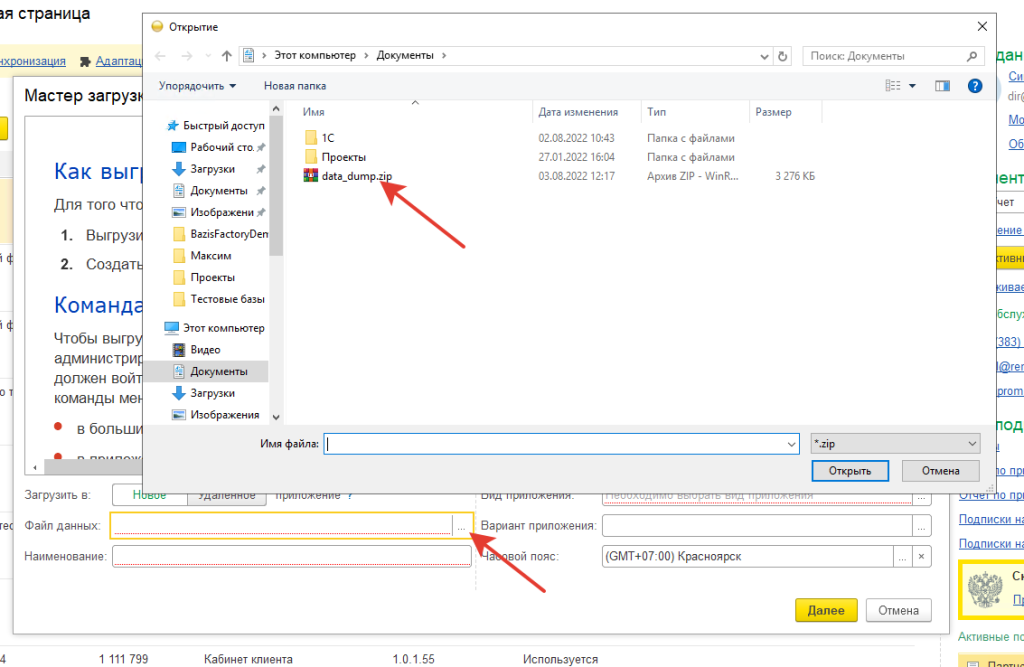
Task: Select the Проекты folder in the file list
Action: coord(335,157)
